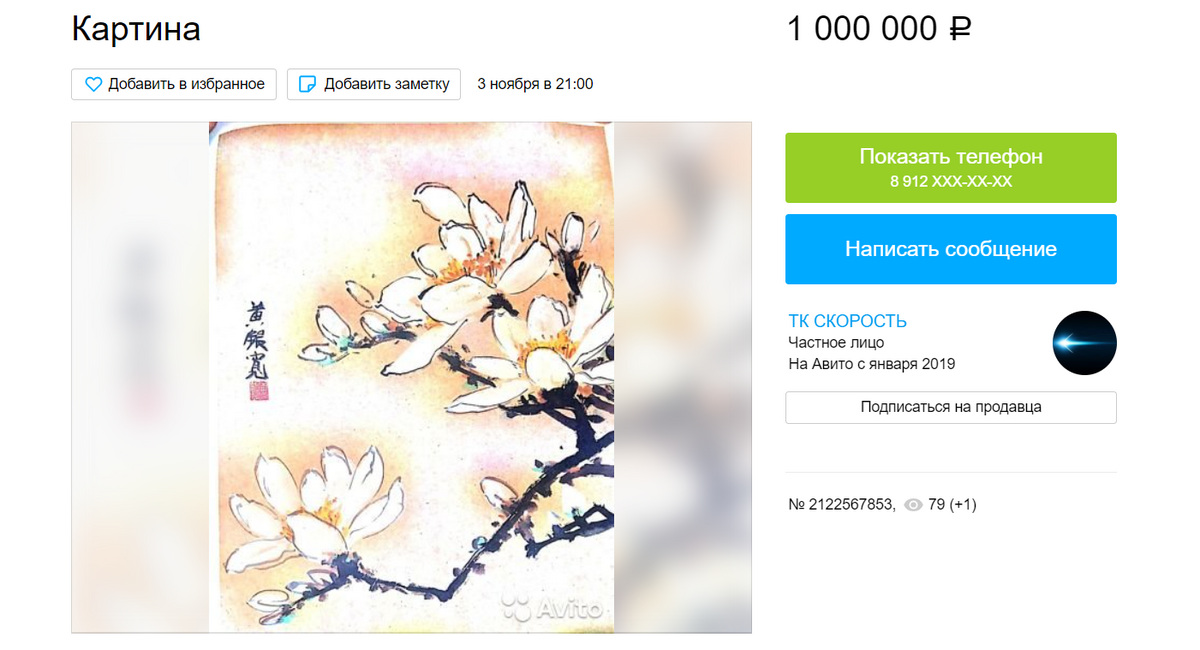Add the listing via Добавить в избранное

[174, 84]
